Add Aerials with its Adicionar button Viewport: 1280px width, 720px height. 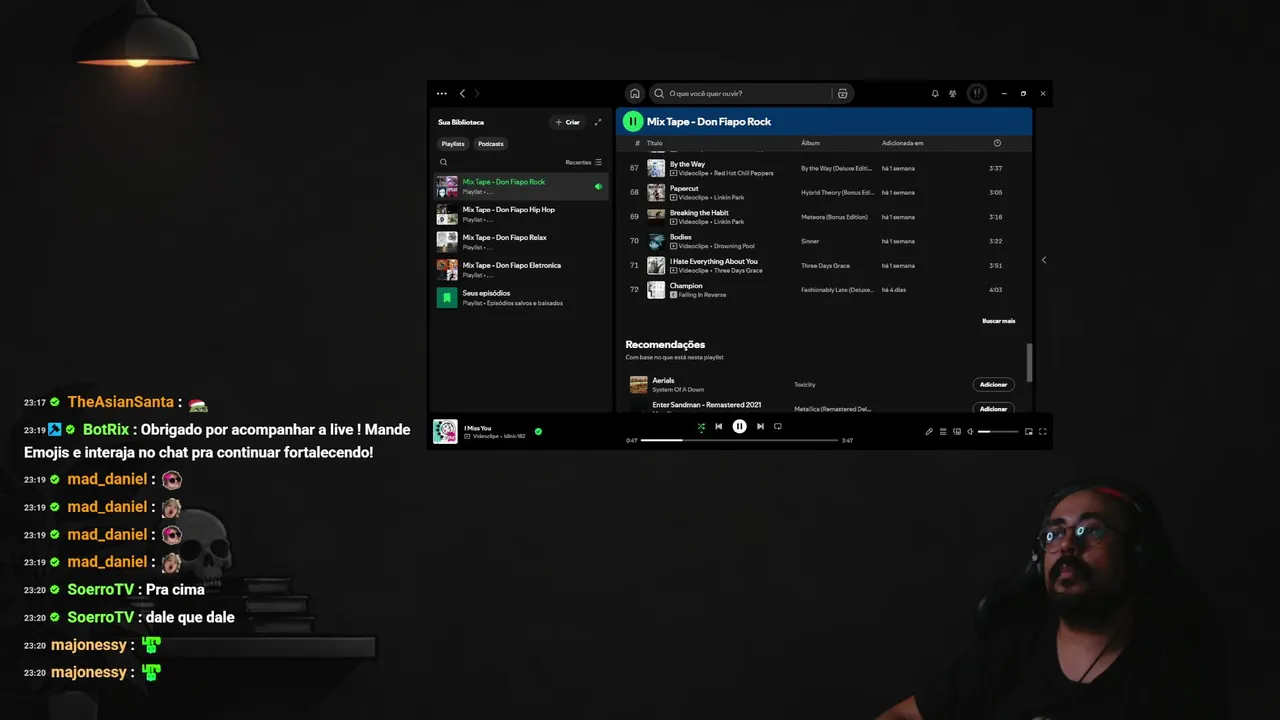coord(993,384)
